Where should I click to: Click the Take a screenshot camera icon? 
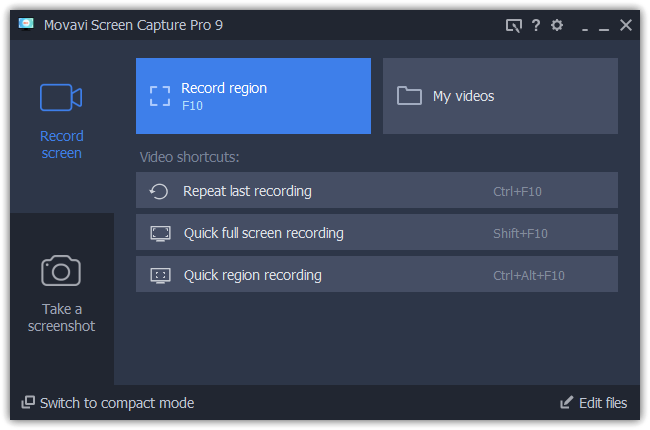(61, 270)
